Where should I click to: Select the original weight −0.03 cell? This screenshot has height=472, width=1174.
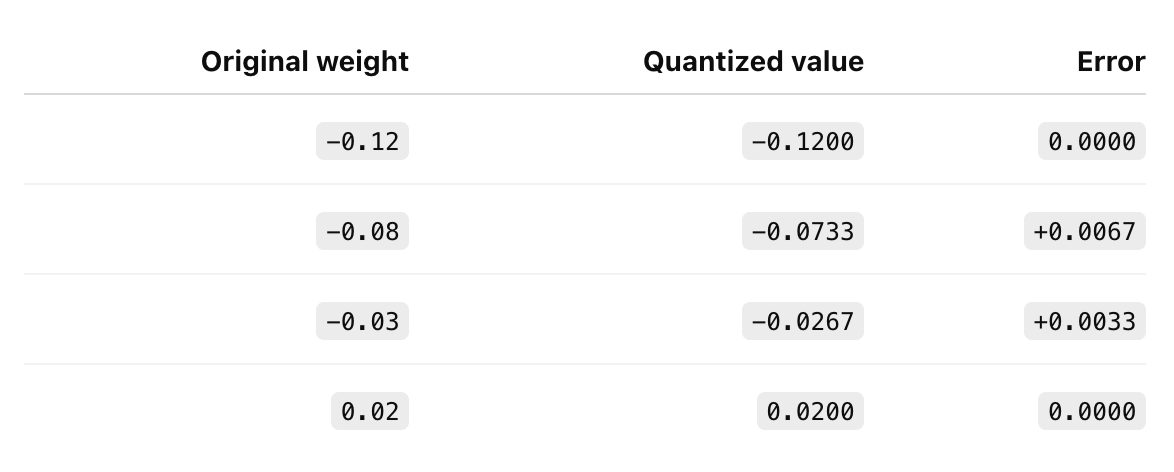362,321
